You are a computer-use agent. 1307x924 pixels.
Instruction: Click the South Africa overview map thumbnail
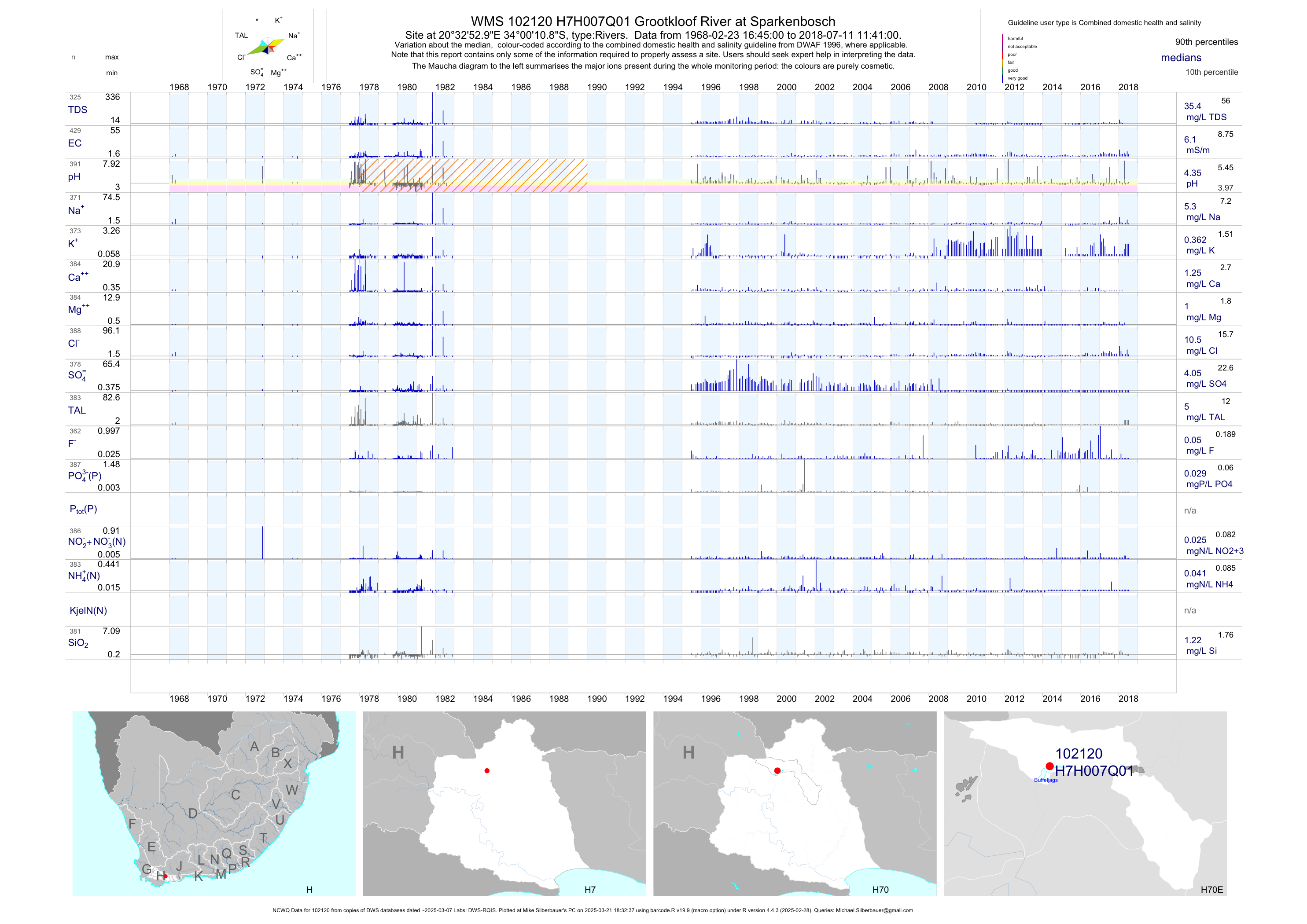tap(214, 803)
